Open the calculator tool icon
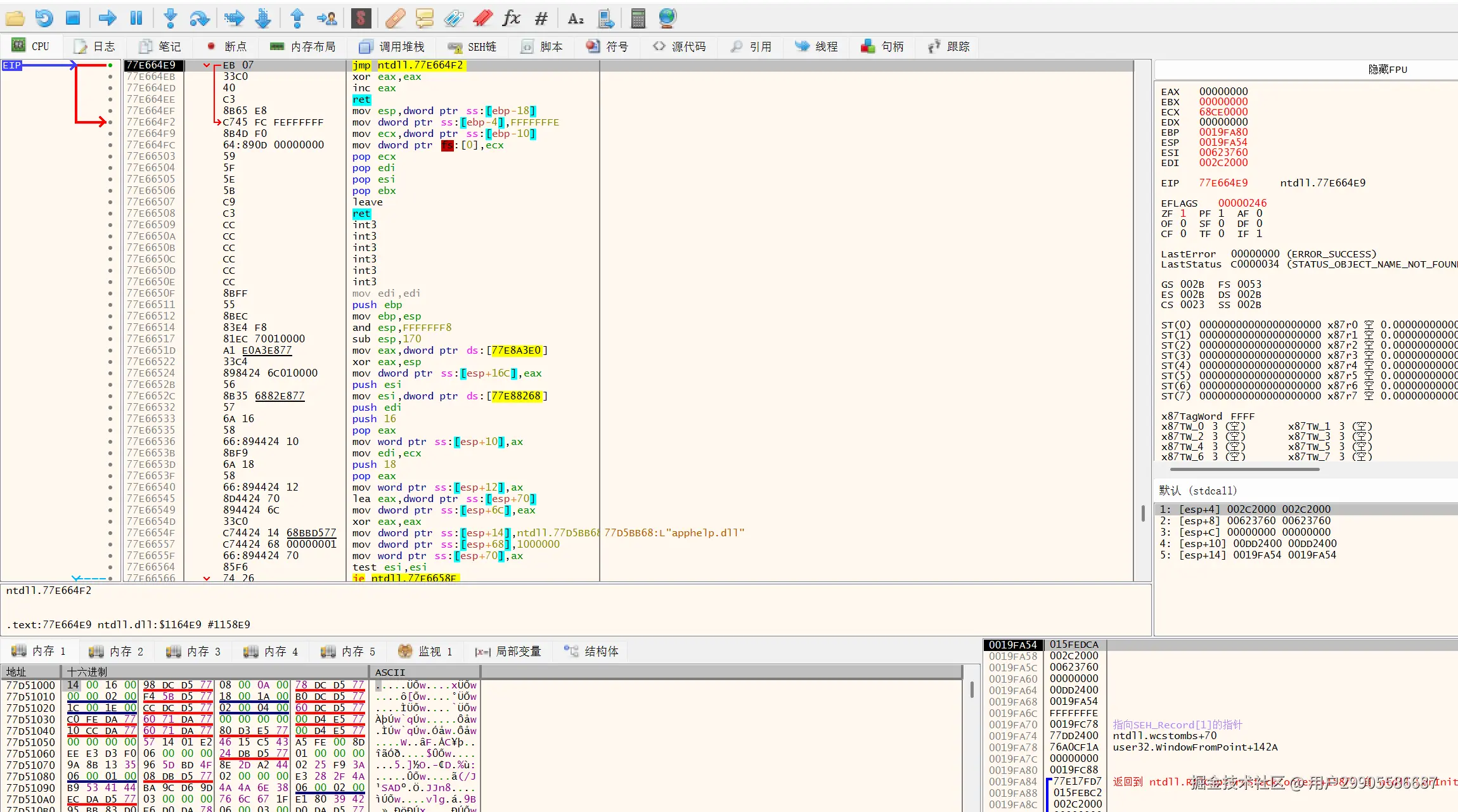1458x812 pixels. pyautogui.click(x=638, y=18)
